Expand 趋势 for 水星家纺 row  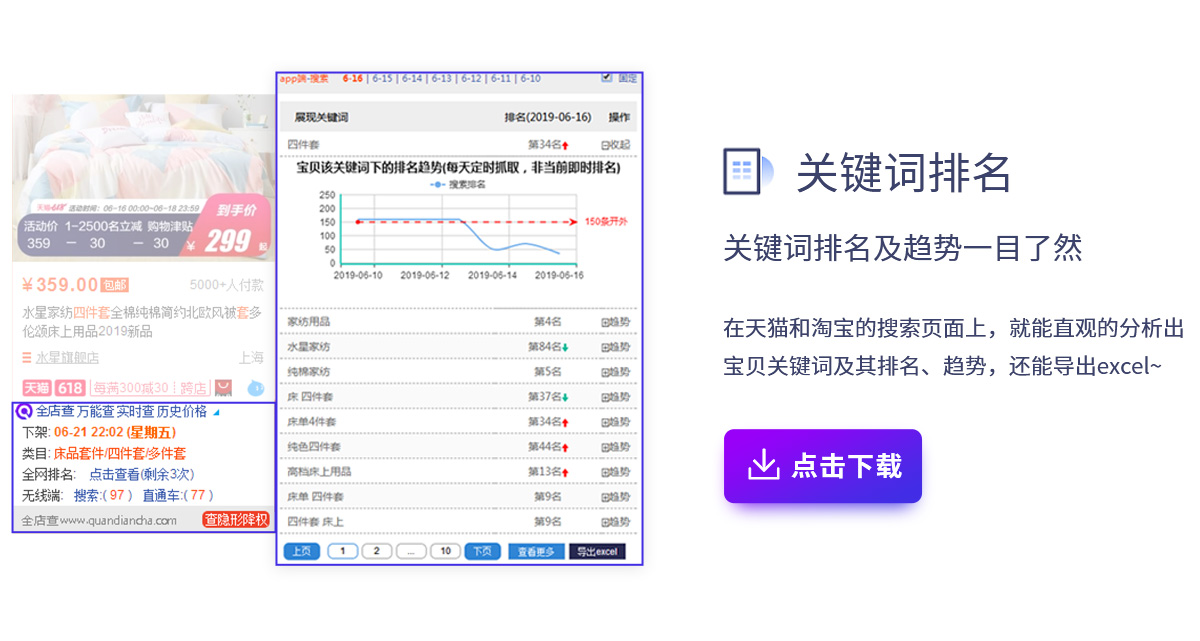[x=615, y=347]
